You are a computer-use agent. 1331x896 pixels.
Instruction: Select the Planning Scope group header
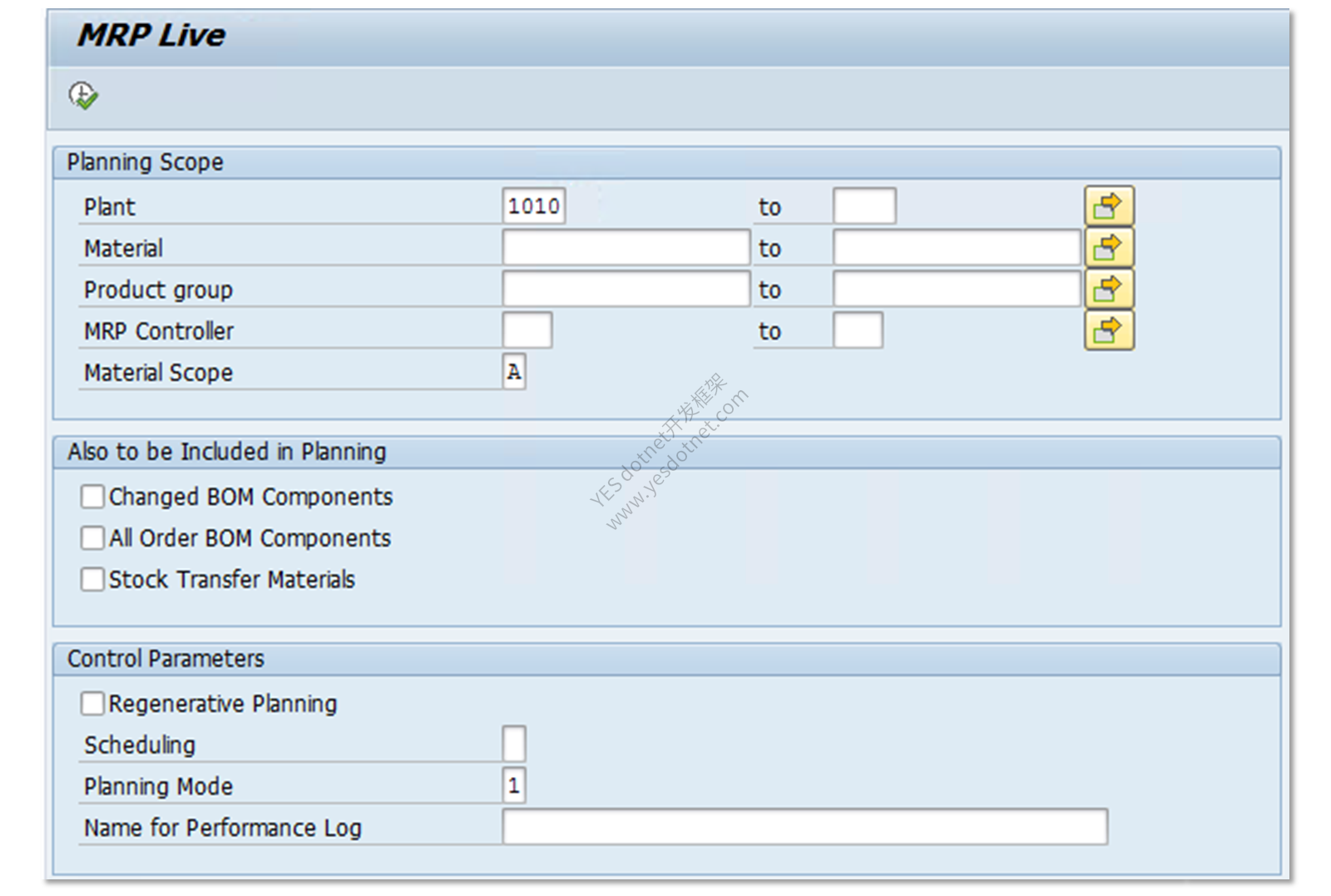pyautogui.click(x=666, y=162)
